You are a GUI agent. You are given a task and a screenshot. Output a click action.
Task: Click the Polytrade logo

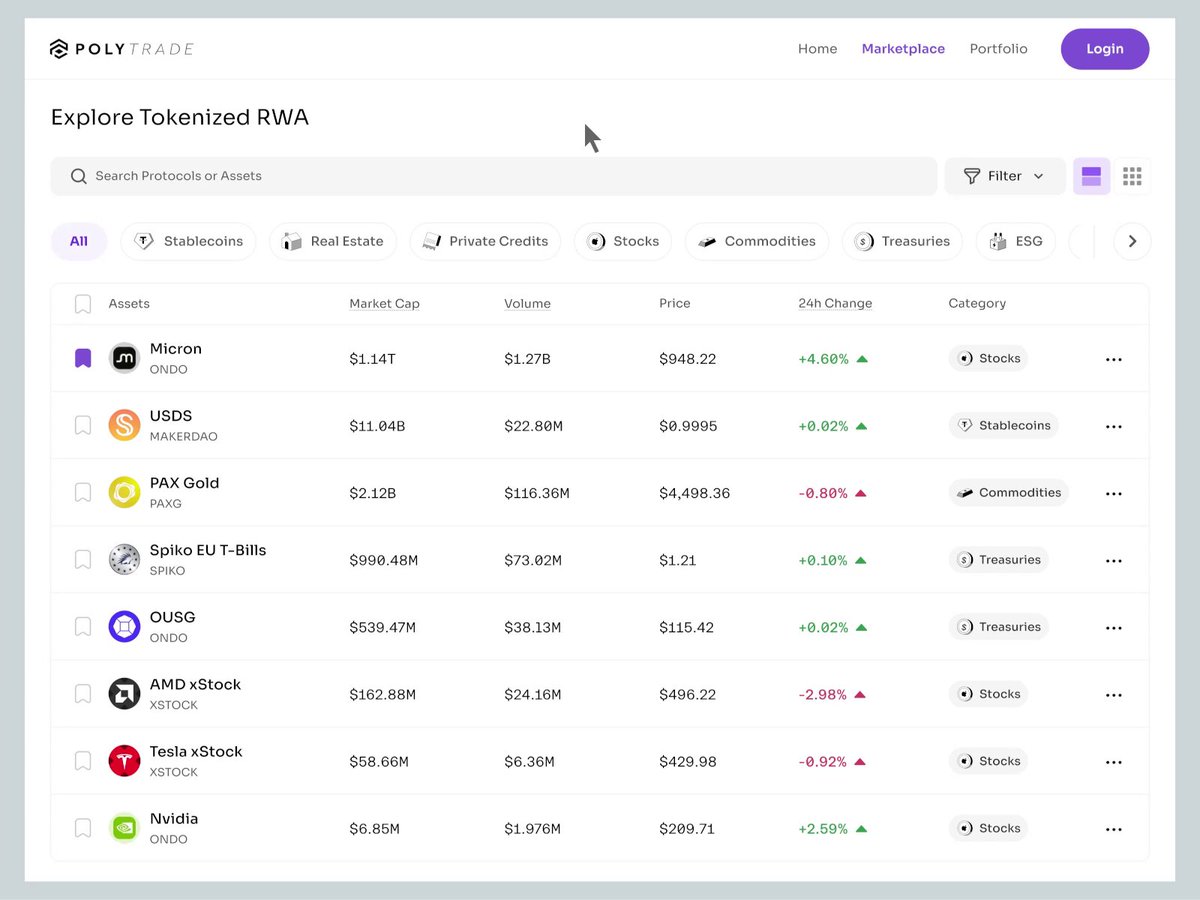click(121, 49)
